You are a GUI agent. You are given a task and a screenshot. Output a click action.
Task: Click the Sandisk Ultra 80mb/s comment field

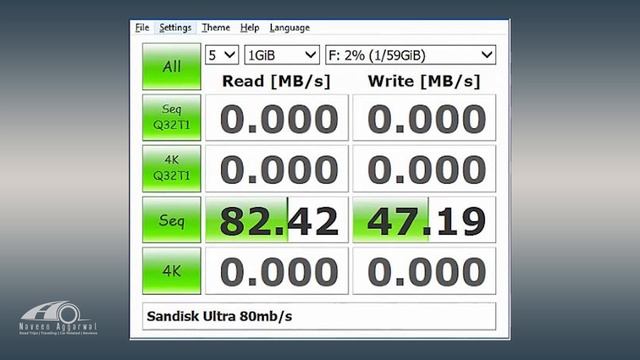point(319,316)
